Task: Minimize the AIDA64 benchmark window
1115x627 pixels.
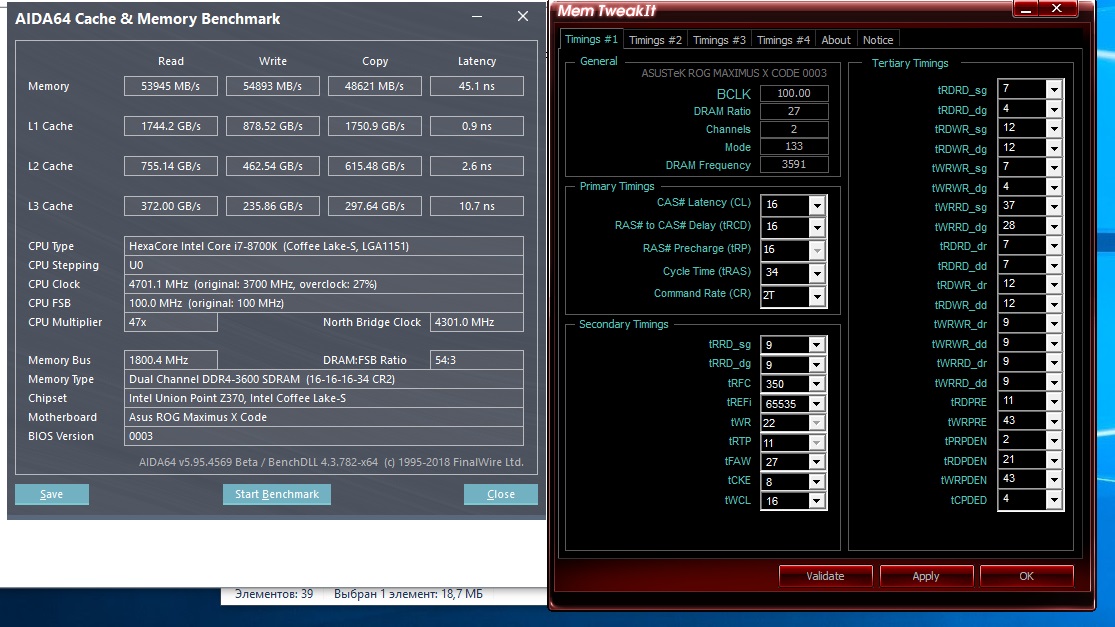Action: coord(476,16)
